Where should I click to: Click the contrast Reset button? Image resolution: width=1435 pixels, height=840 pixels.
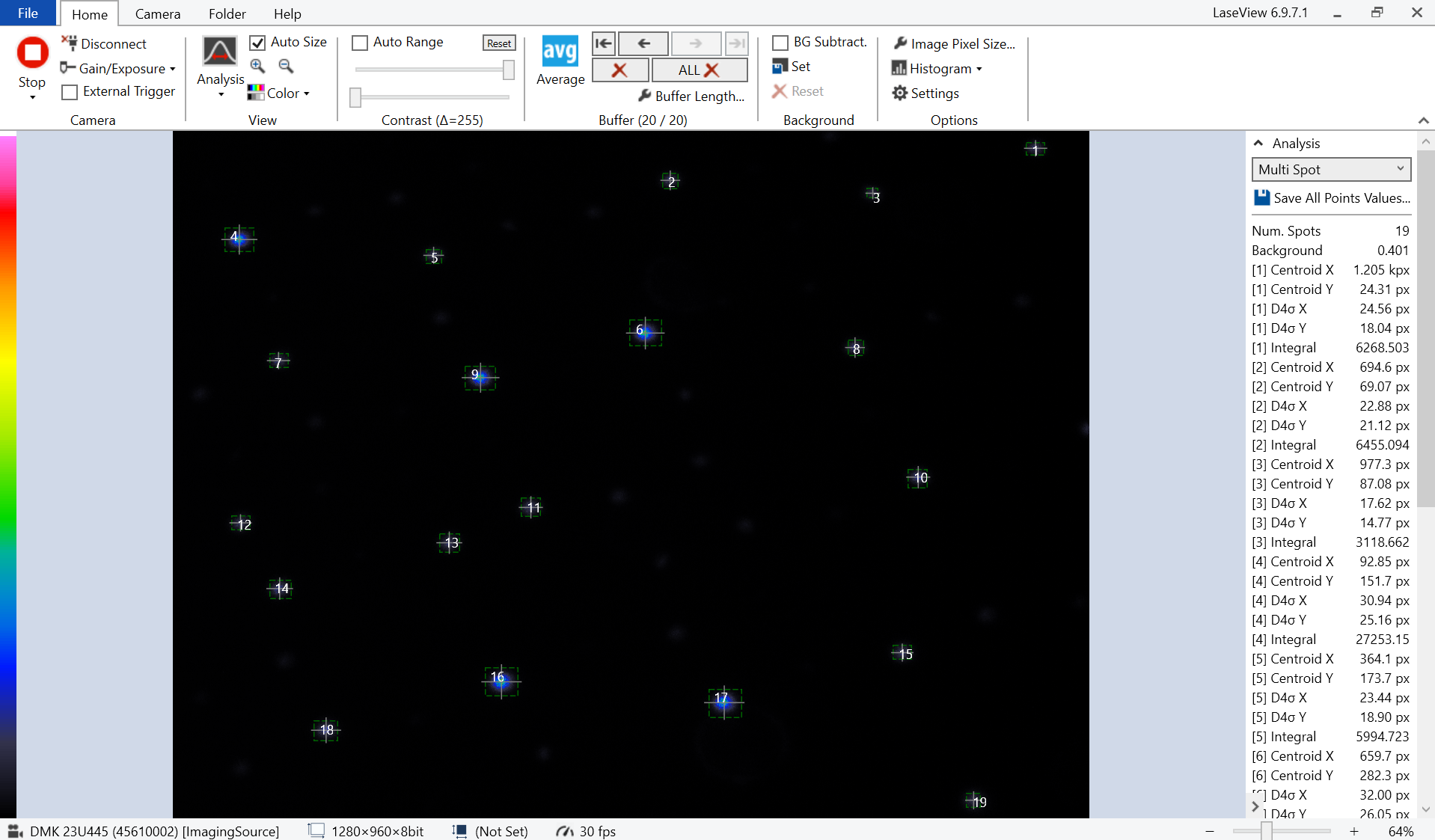(x=499, y=43)
